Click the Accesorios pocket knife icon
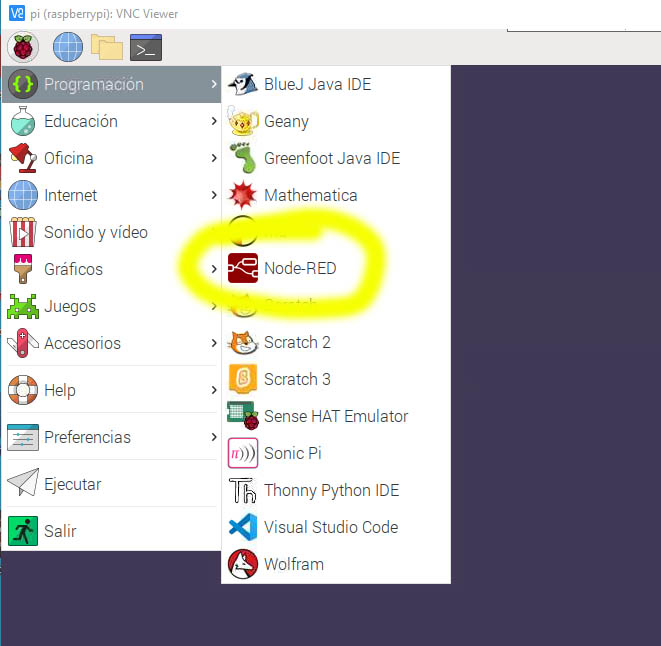The image size is (661, 646). click(x=23, y=343)
